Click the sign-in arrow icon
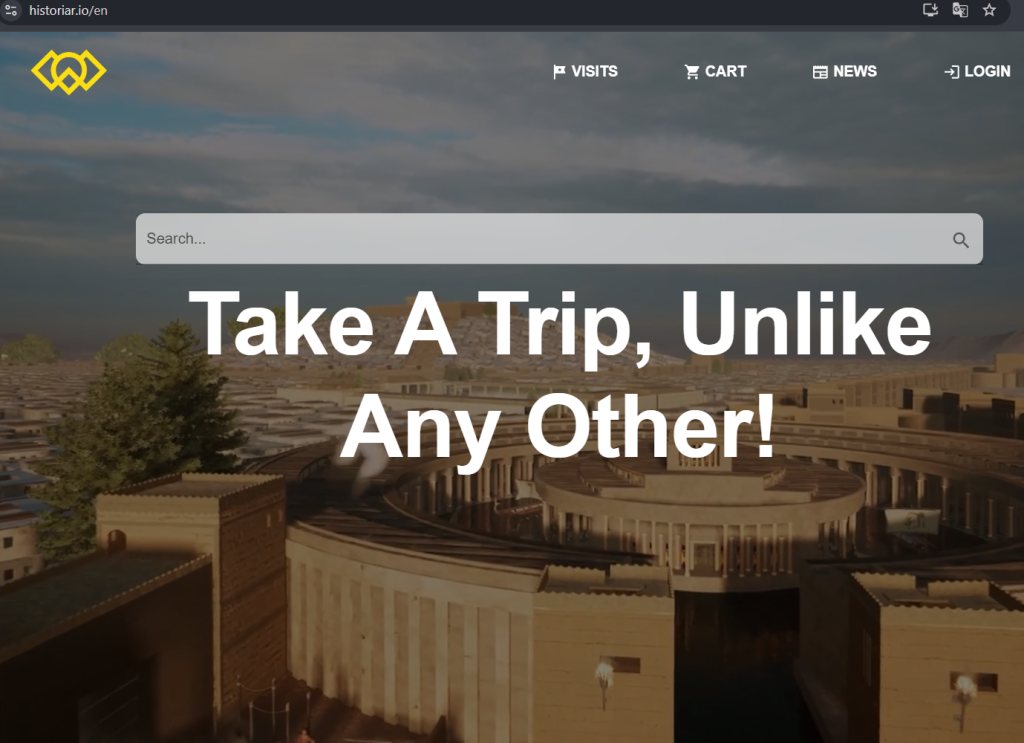 point(952,72)
